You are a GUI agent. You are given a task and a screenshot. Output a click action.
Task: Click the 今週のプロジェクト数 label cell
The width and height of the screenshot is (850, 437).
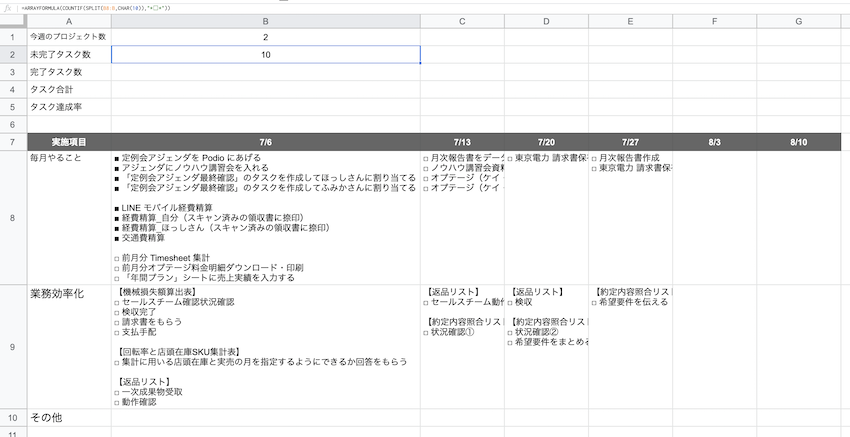[x=68, y=37]
